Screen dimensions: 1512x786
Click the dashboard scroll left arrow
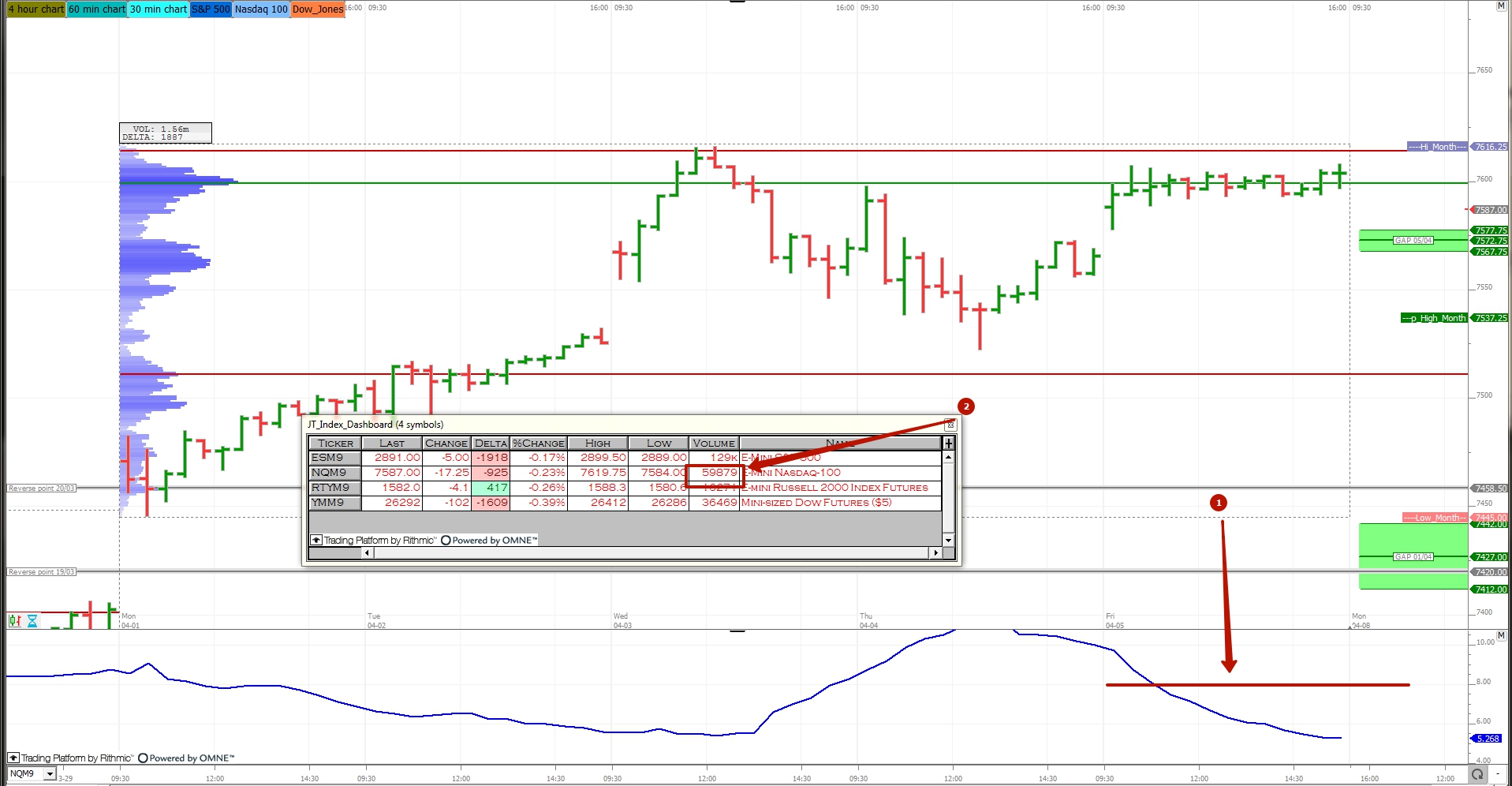coord(367,553)
